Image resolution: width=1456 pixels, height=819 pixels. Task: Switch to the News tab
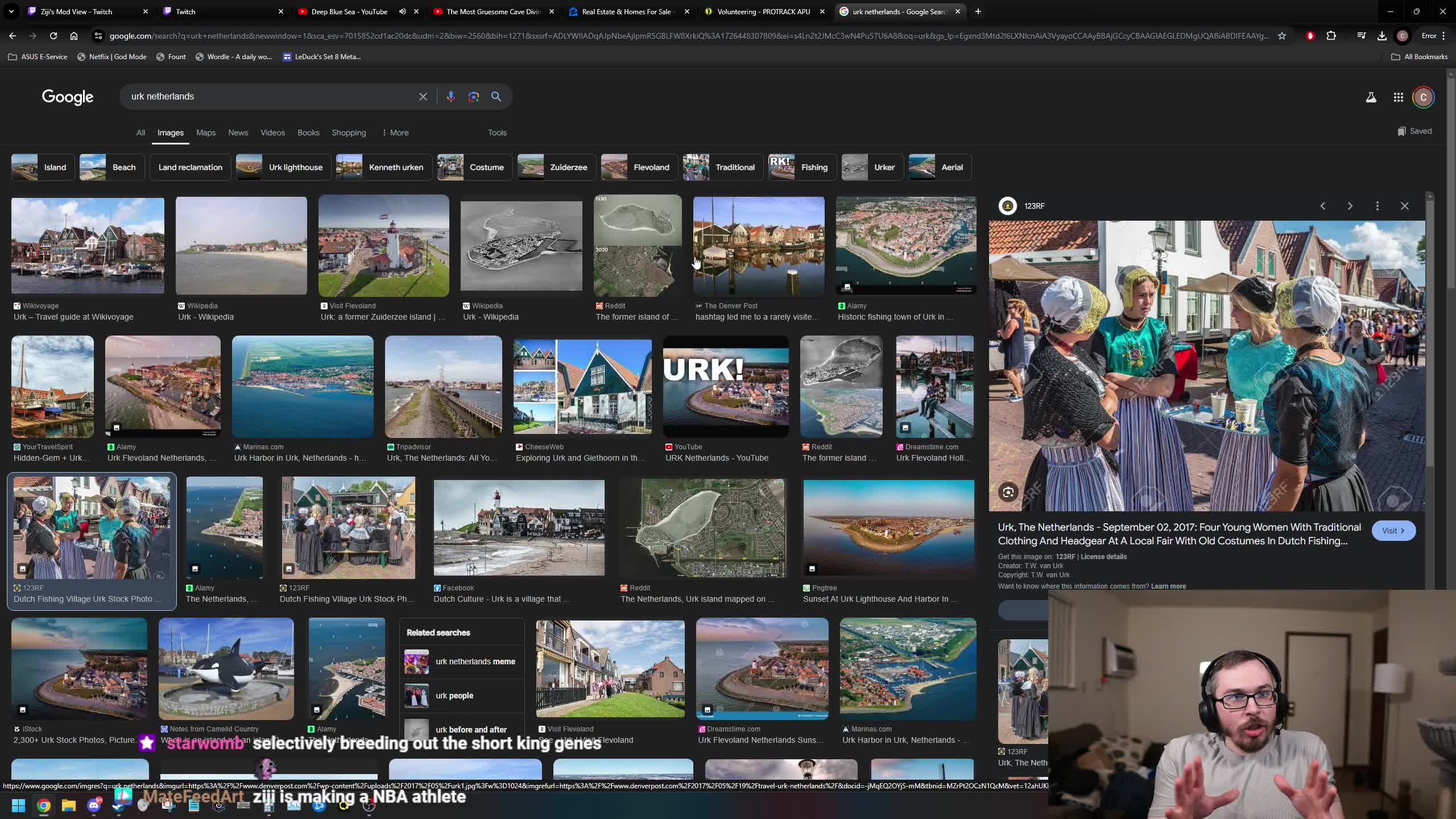coord(238,133)
